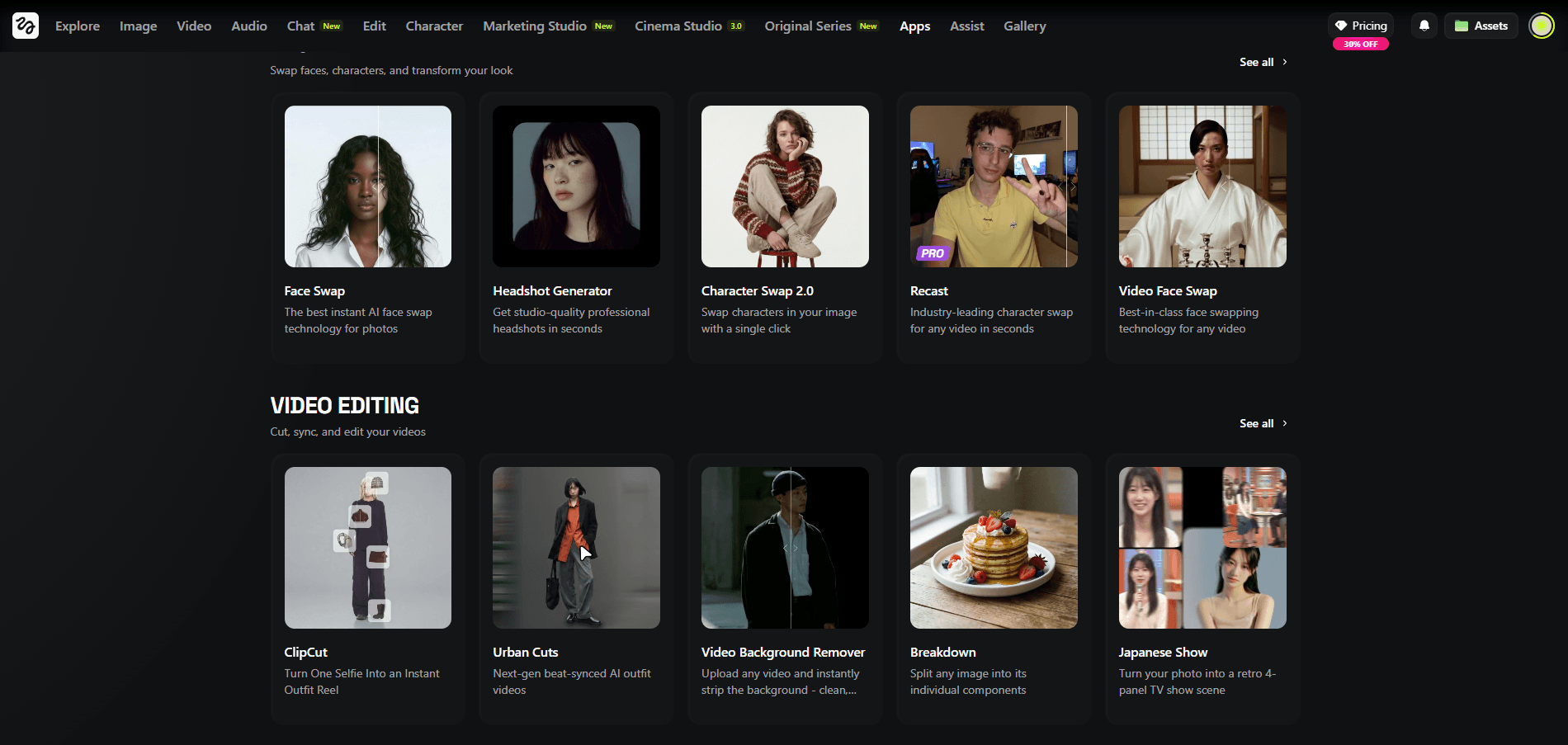Click the Assets folder button

coord(1481,26)
